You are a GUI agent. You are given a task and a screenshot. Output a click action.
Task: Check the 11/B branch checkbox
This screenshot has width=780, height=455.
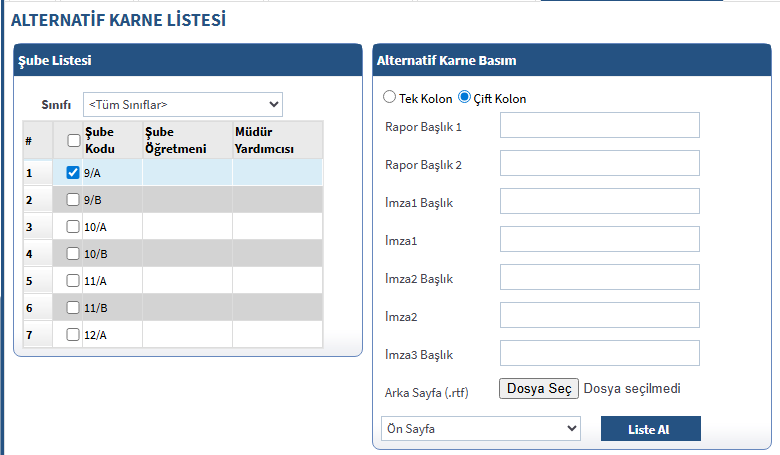coord(73,308)
